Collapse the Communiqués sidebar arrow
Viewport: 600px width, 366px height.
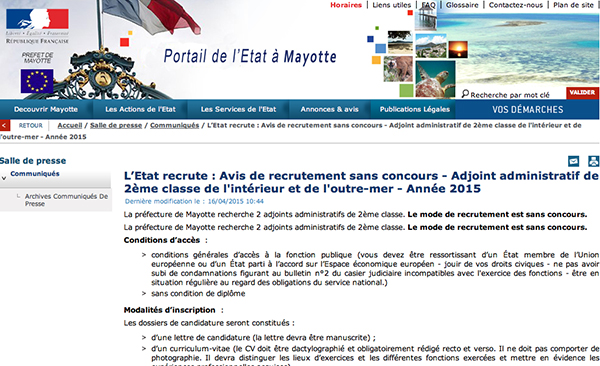tap(4, 178)
